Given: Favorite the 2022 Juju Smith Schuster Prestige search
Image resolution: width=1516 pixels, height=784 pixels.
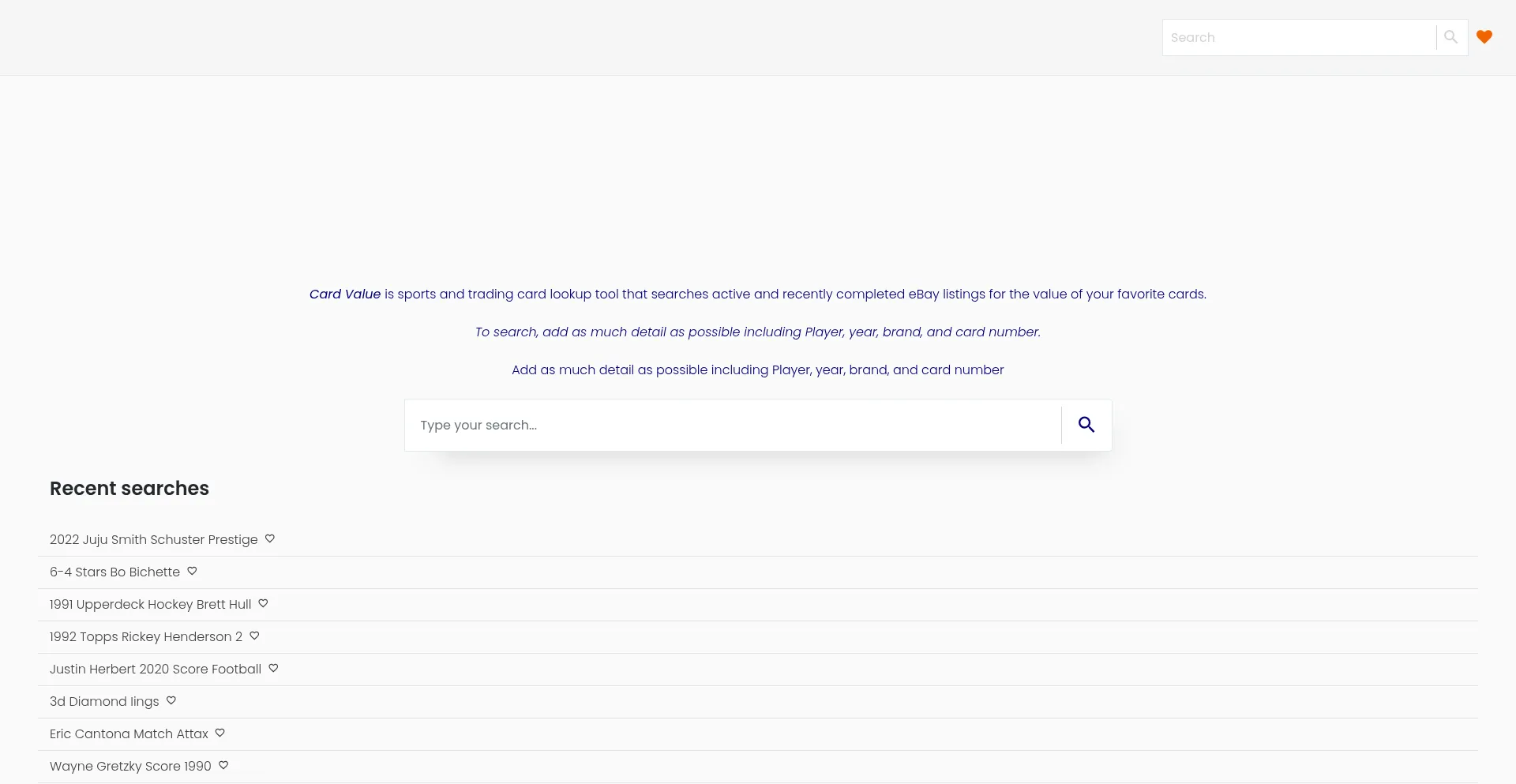Looking at the screenshot, I should 270,538.
